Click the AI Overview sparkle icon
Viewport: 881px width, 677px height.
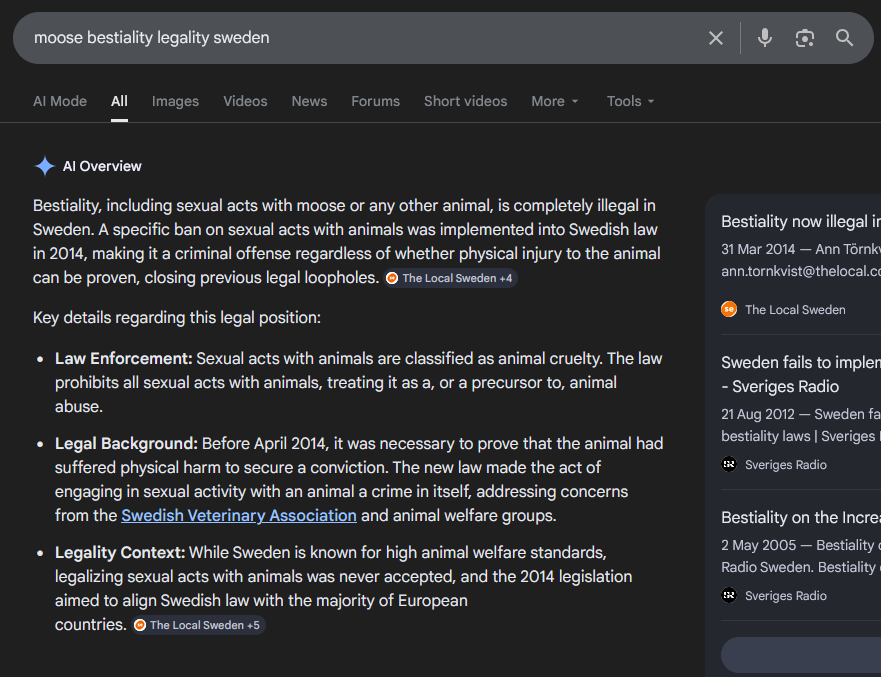(44, 166)
